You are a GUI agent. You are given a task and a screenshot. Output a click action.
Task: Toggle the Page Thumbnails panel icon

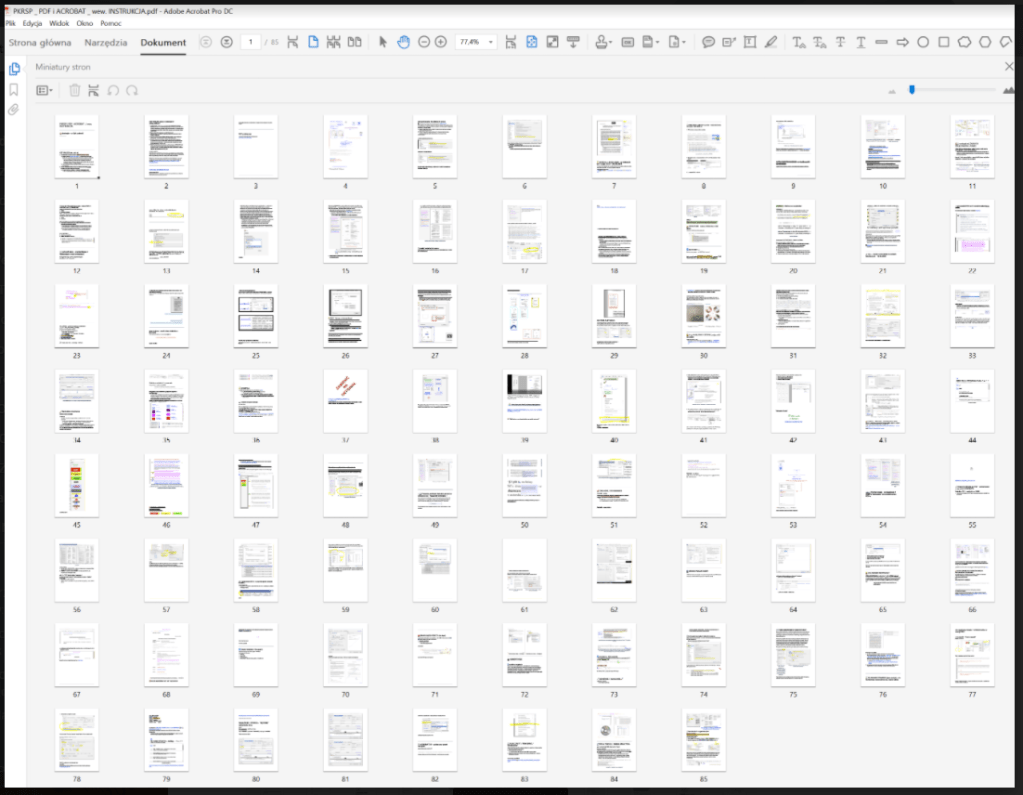(14, 69)
